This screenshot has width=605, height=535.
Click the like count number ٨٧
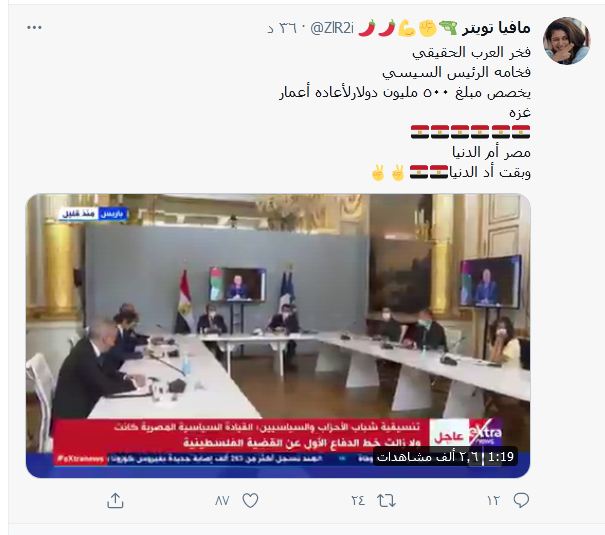tap(222, 501)
